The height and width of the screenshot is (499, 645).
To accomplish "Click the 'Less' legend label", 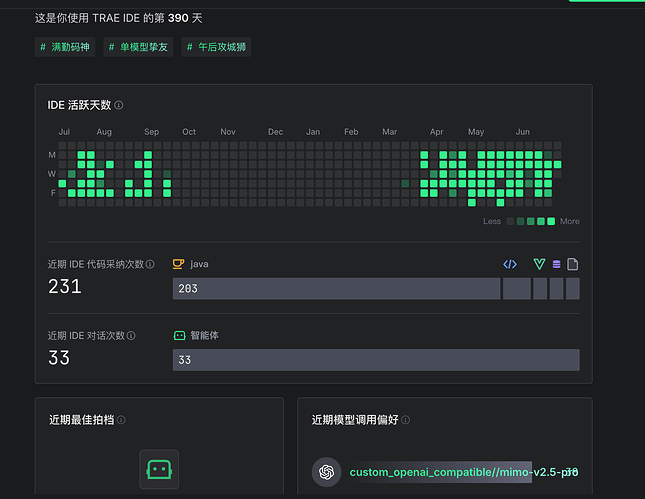I will click(492, 221).
